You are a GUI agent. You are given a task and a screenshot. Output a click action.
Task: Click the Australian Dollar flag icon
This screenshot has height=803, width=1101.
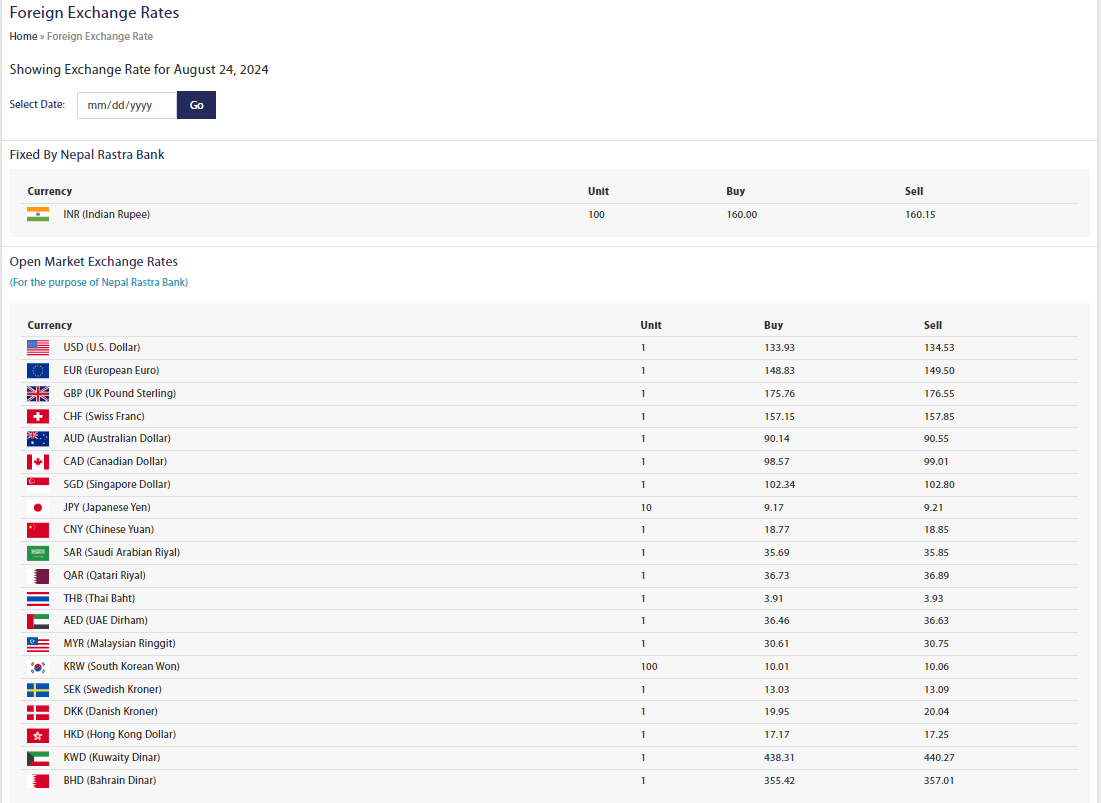pyautogui.click(x=38, y=438)
